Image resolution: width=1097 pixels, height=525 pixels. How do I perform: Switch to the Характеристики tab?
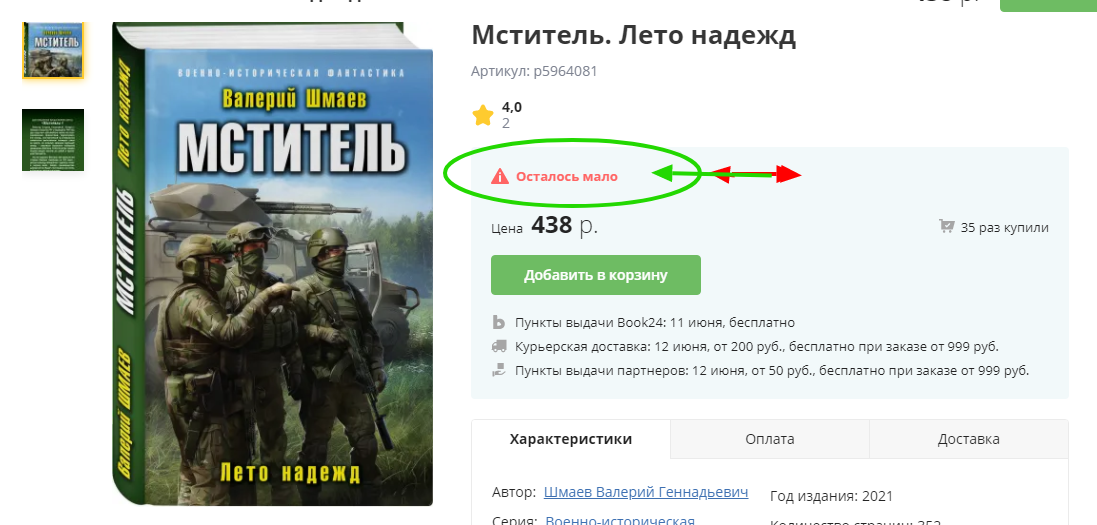click(571, 440)
